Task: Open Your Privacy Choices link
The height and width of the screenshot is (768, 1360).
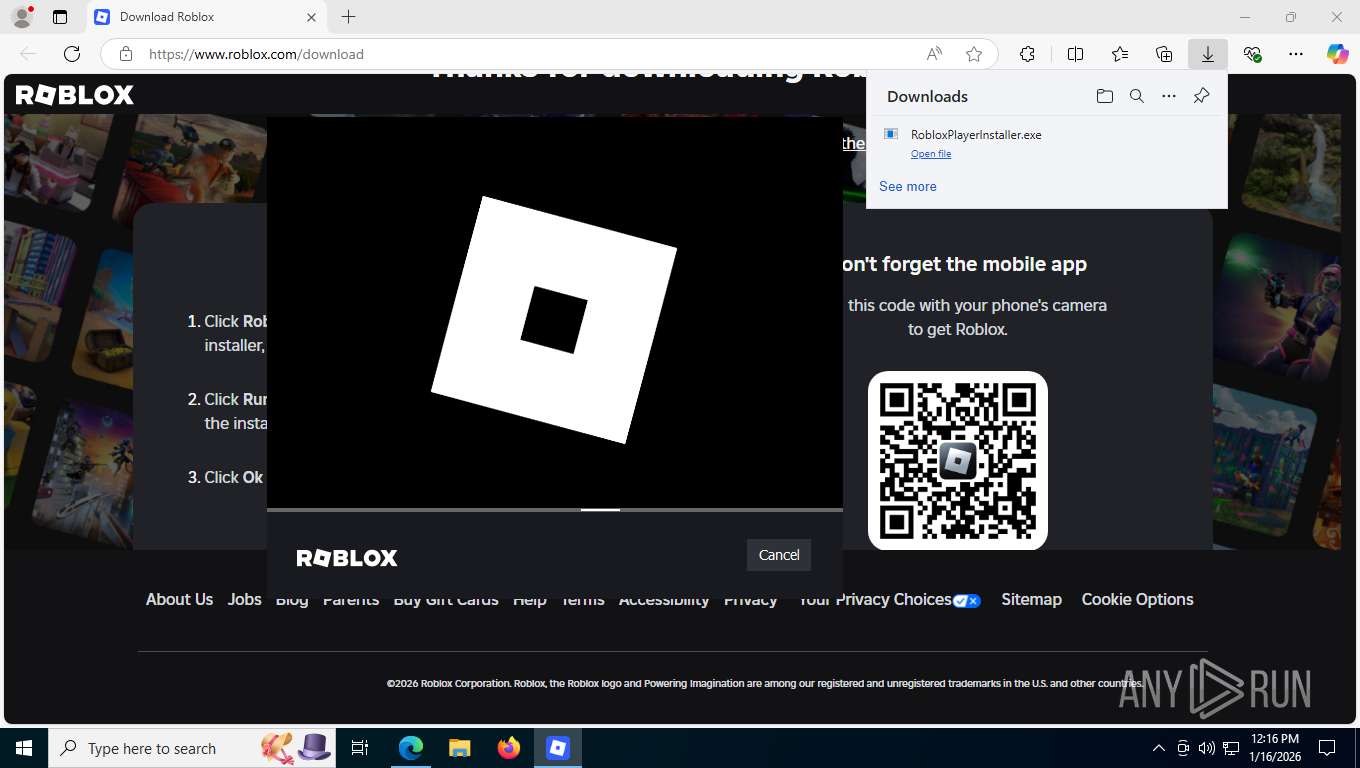Action: 889,599
